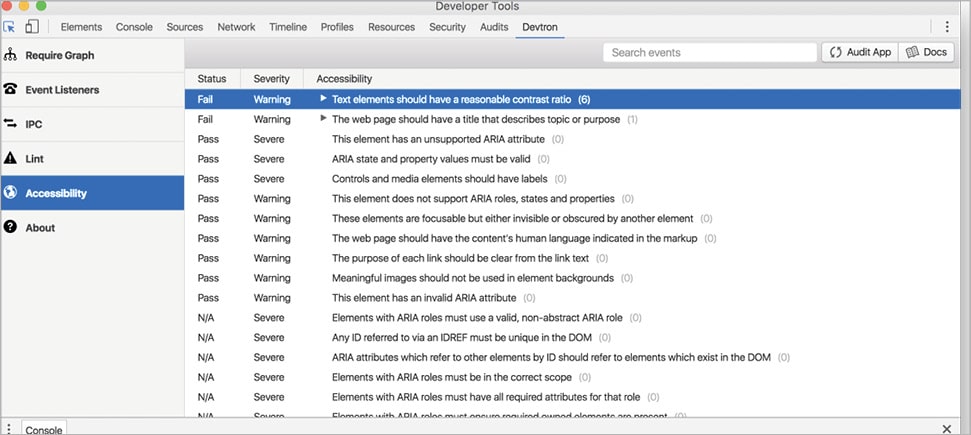Click the Require Graph sidebar icon
971x435 pixels.
11,55
